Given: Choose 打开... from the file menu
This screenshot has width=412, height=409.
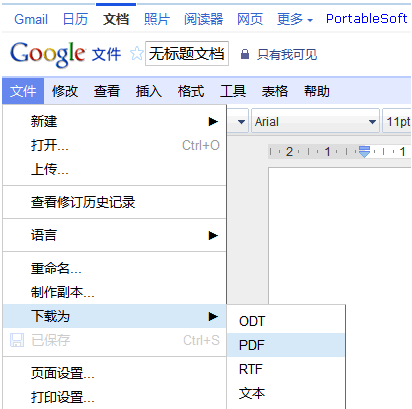Looking at the screenshot, I should (115, 145).
